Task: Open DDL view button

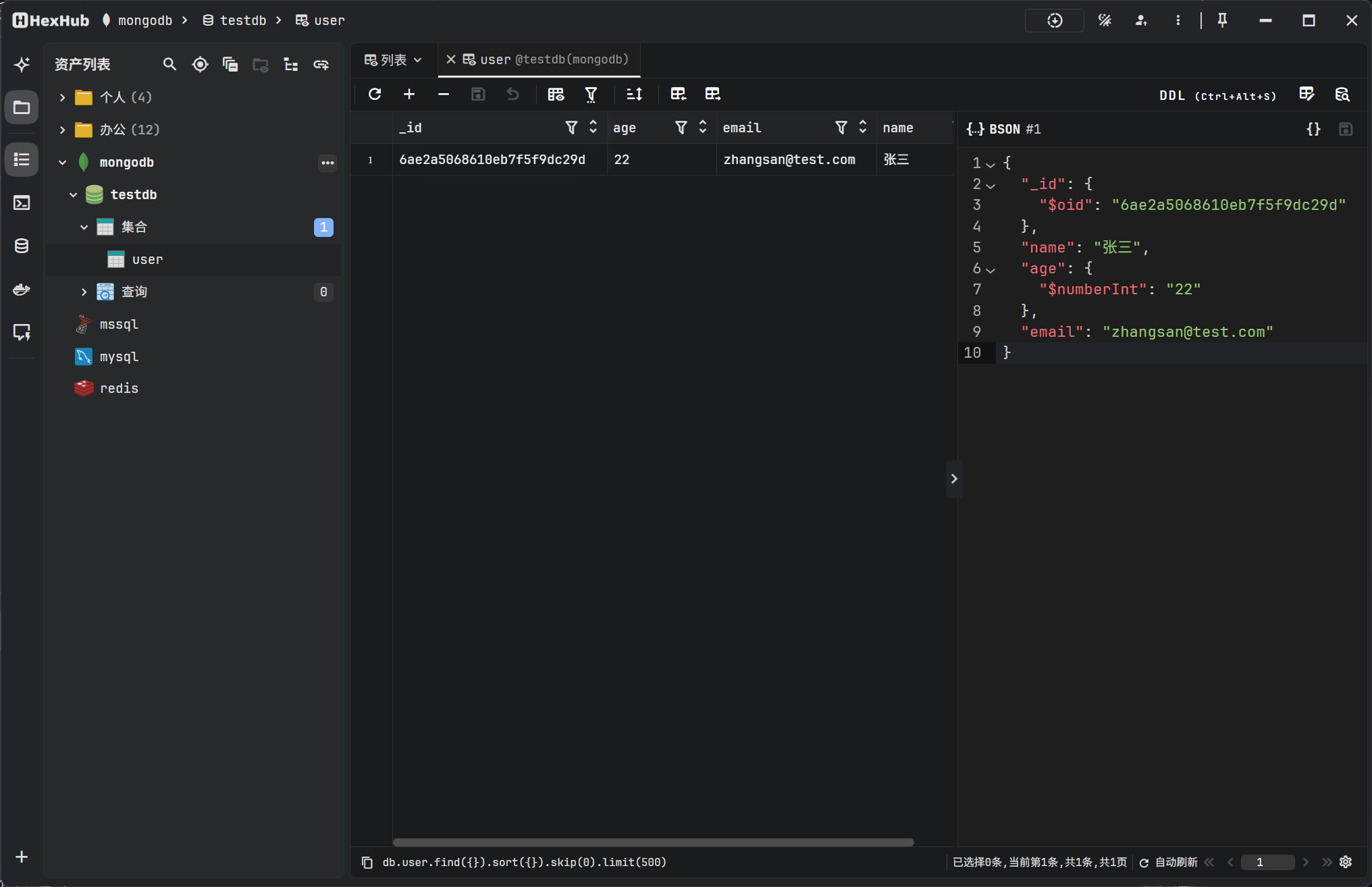Action: point(1217,95)
